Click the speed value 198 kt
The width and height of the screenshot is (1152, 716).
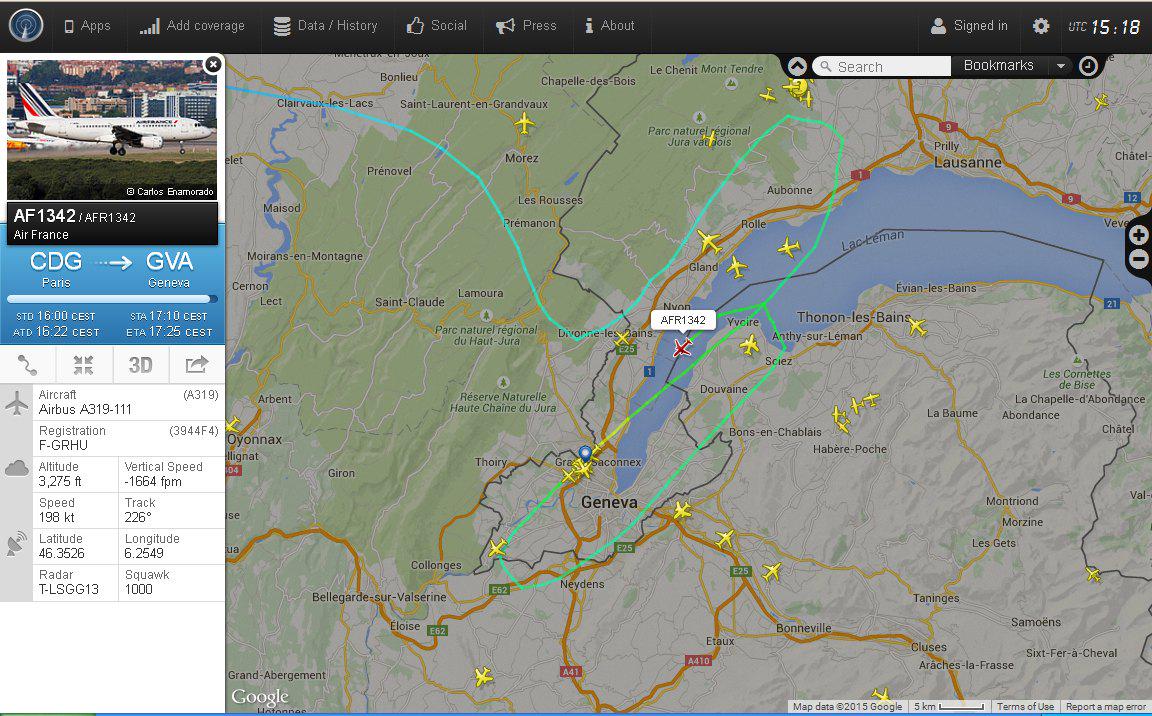click(57, 518)
